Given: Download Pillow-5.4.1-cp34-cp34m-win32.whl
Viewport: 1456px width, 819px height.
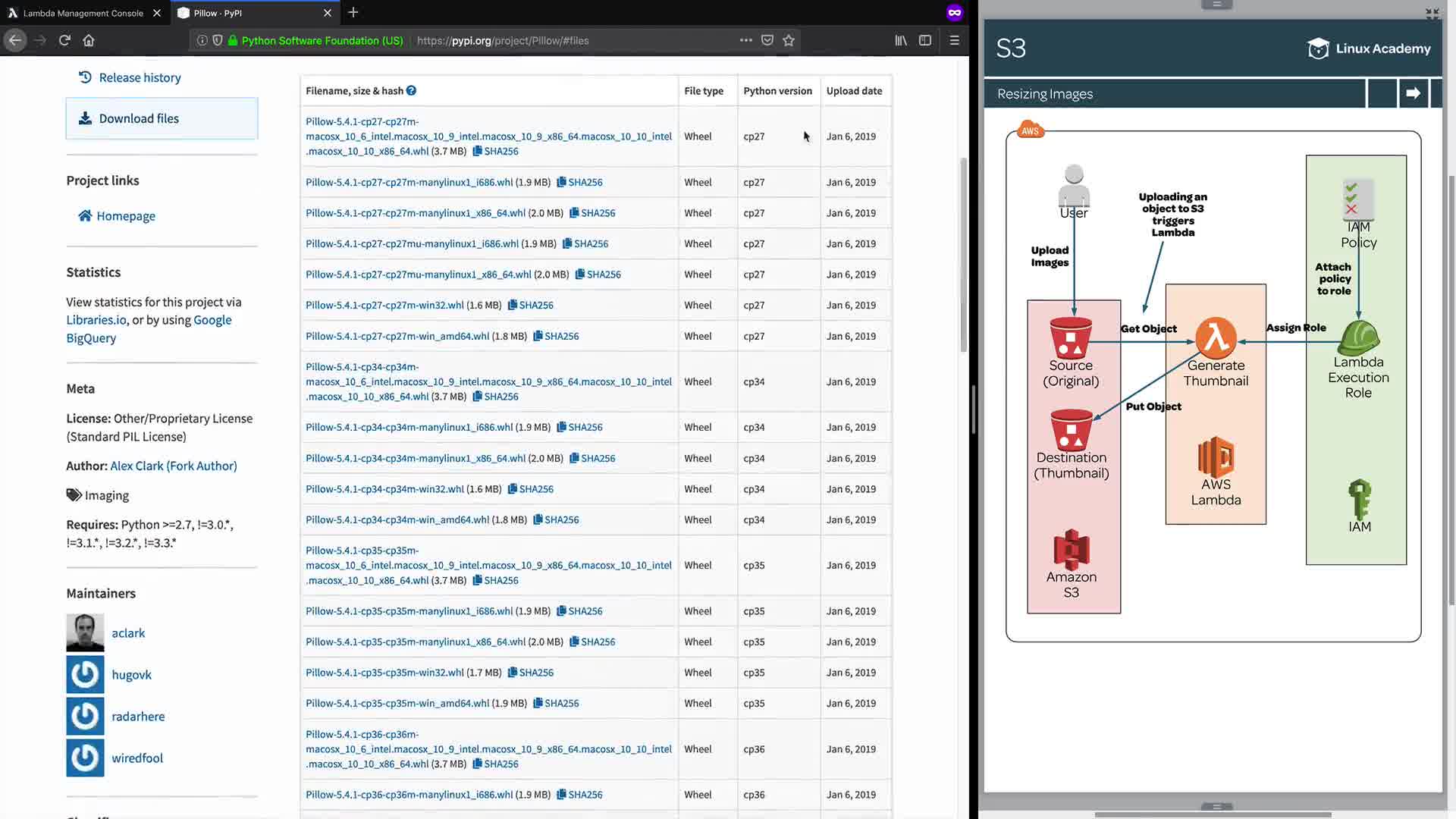Looking at the screenshot, I should [x=384, y=489].
